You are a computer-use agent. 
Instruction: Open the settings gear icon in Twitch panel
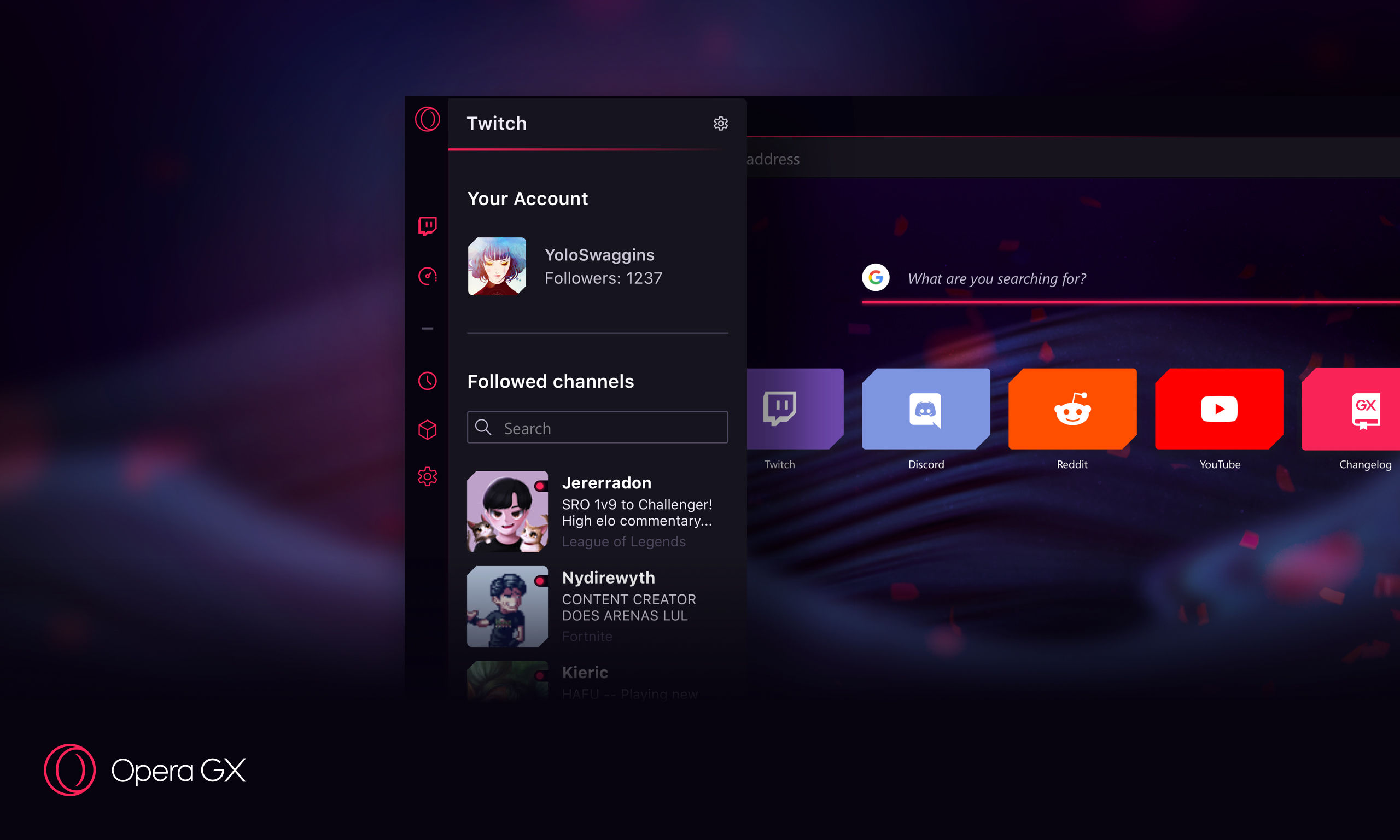(x=720, y=123)
